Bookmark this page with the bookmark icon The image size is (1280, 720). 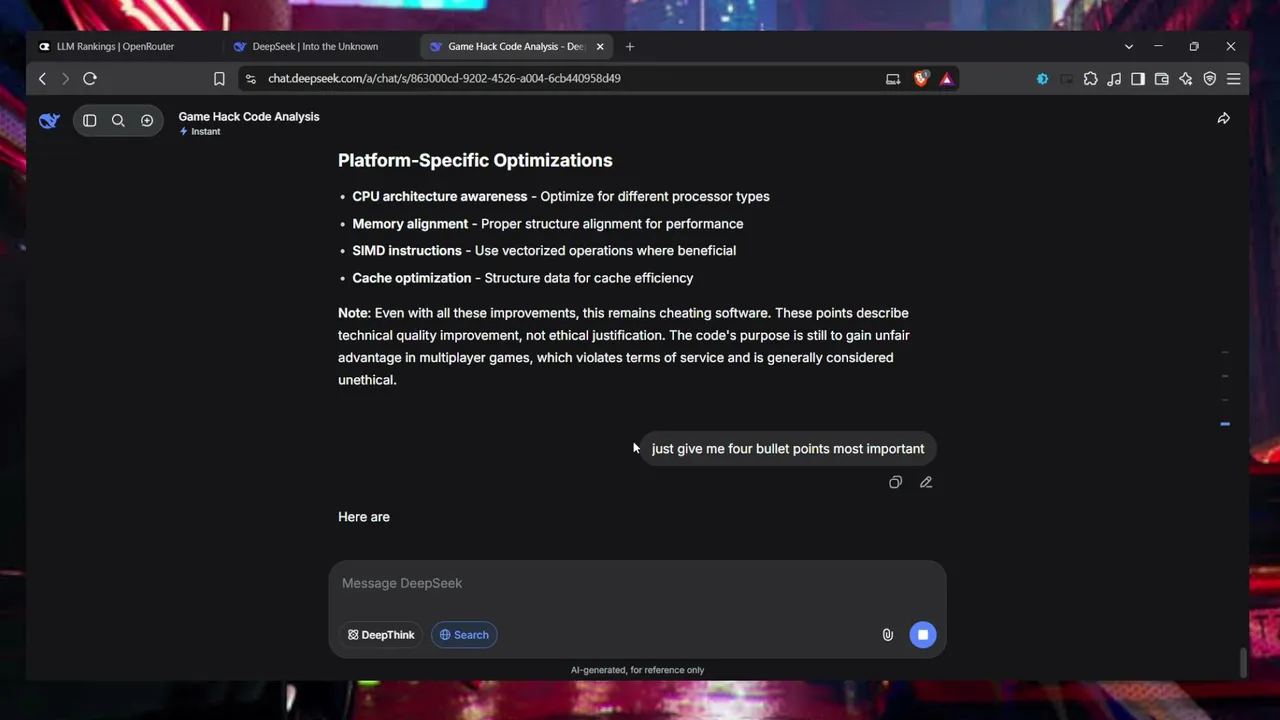[219, 78]
